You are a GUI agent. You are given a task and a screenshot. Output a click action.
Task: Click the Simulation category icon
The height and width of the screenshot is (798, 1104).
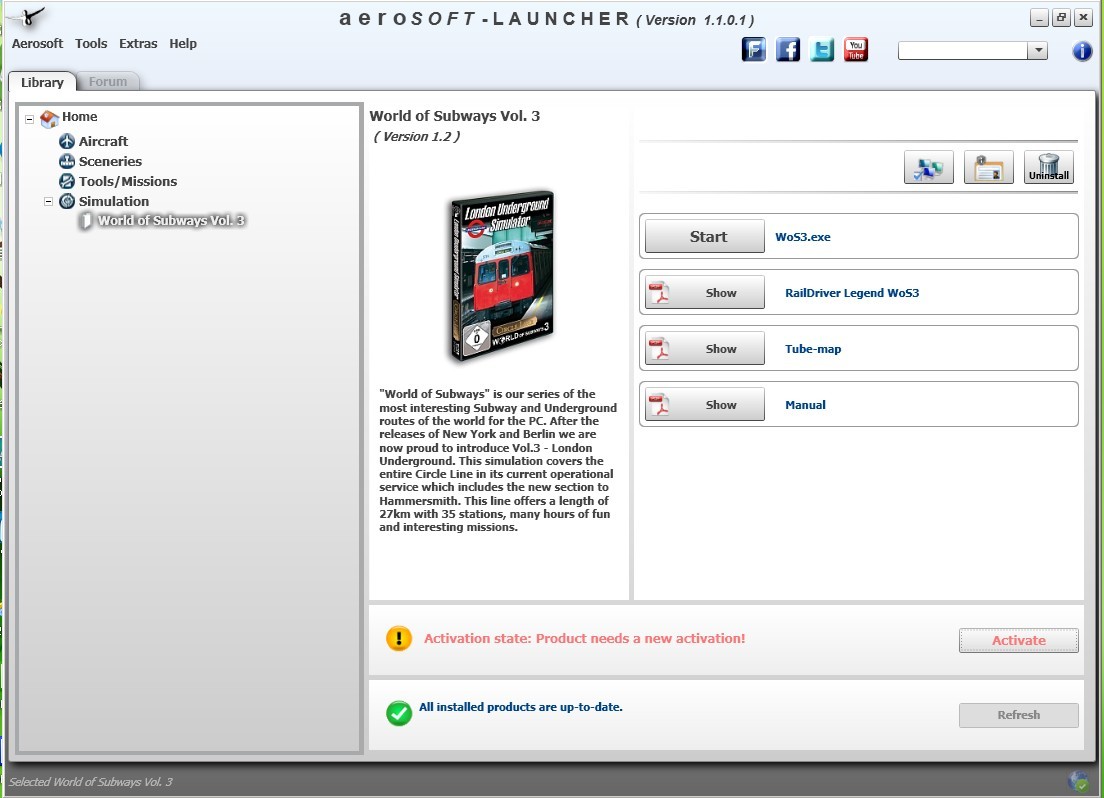(67, 201)
